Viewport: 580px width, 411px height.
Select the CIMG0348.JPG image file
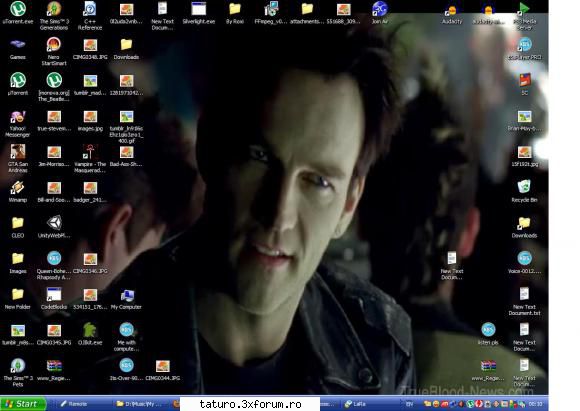(x=90, y=48)
